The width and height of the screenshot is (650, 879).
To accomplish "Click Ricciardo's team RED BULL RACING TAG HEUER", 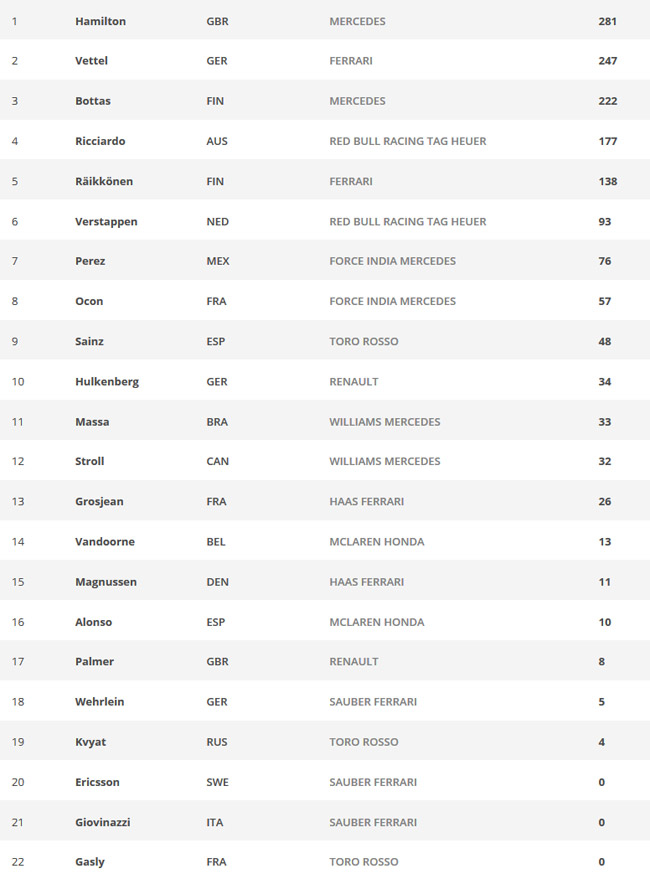I will click(x=408, y=141).
